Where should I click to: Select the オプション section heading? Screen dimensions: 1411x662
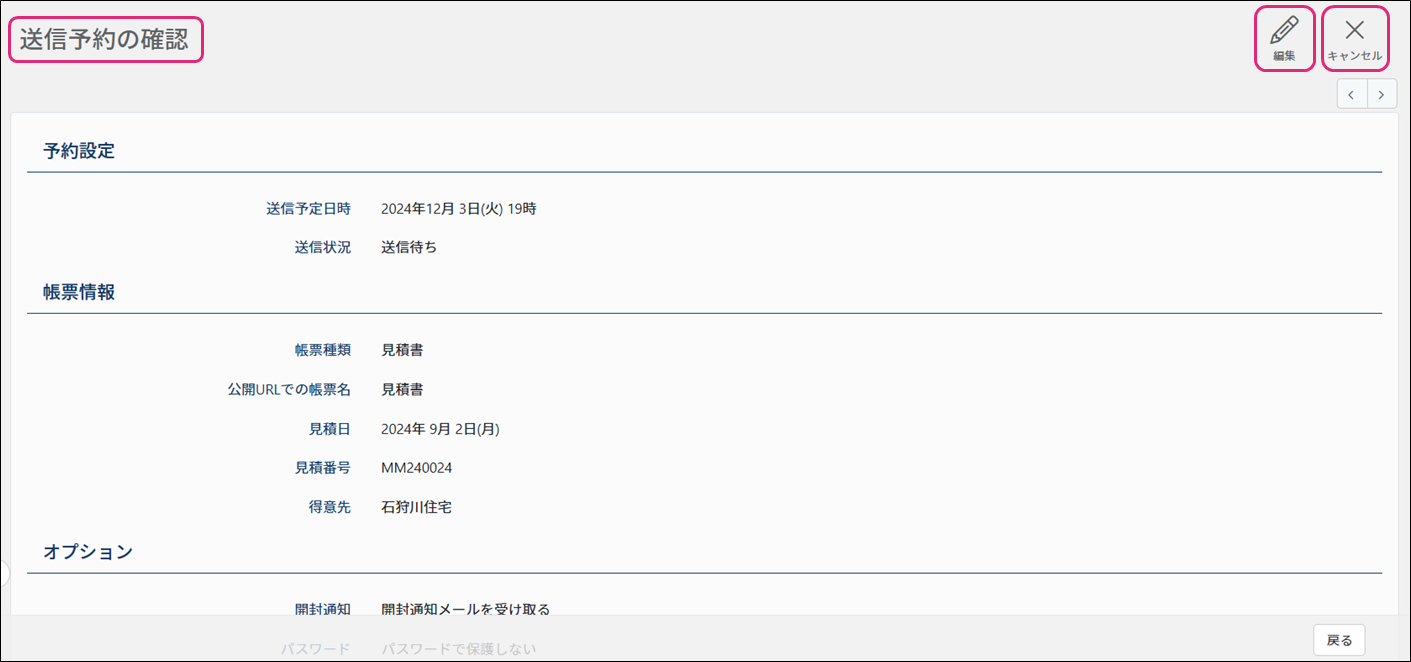pos(88,552)
